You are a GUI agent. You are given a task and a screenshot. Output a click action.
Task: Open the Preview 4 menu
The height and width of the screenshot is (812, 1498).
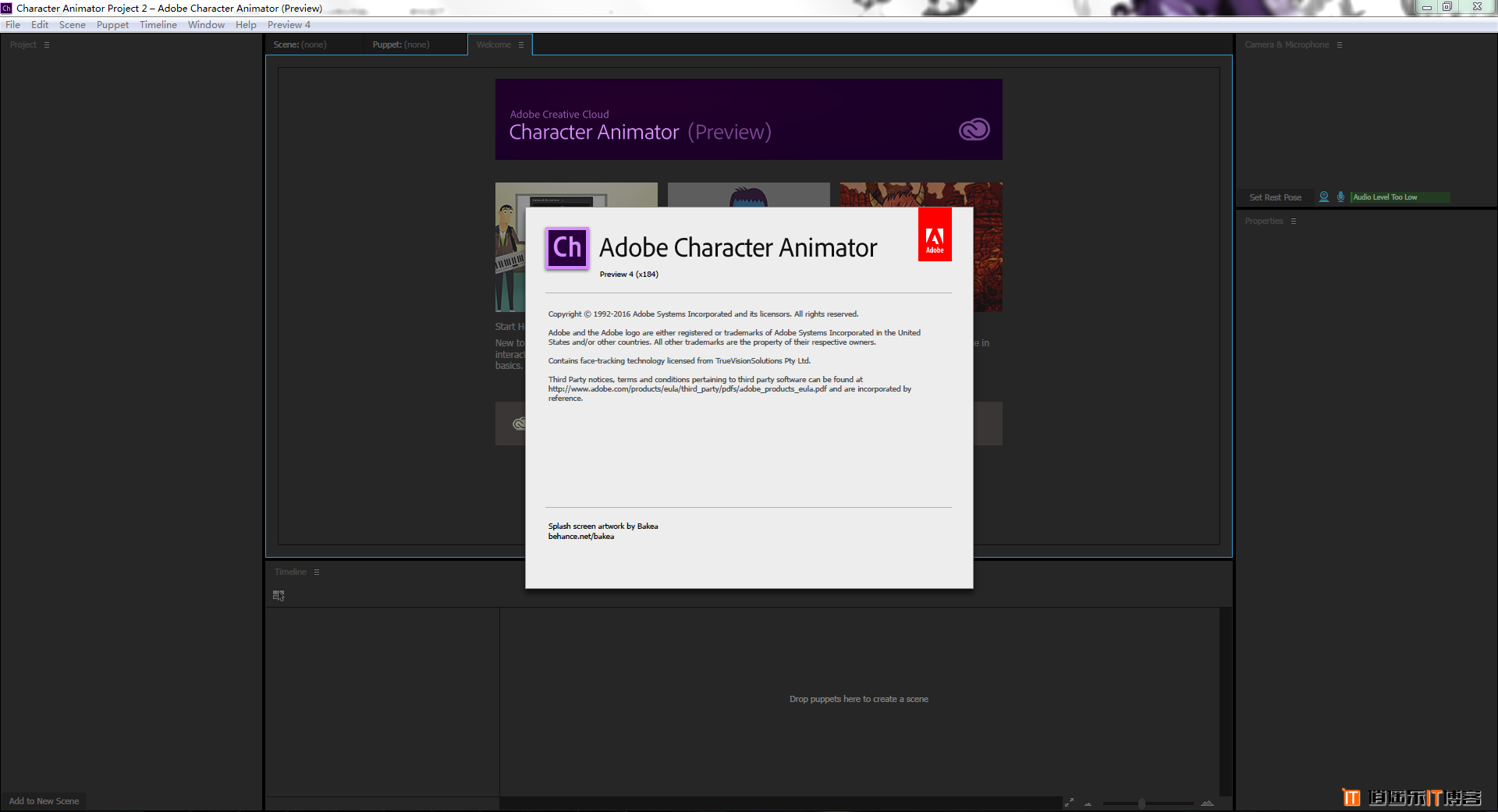(289, 25)
